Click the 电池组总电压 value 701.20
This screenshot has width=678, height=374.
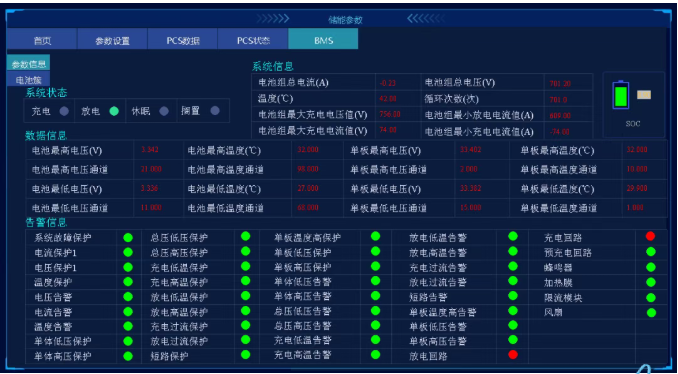560,83
